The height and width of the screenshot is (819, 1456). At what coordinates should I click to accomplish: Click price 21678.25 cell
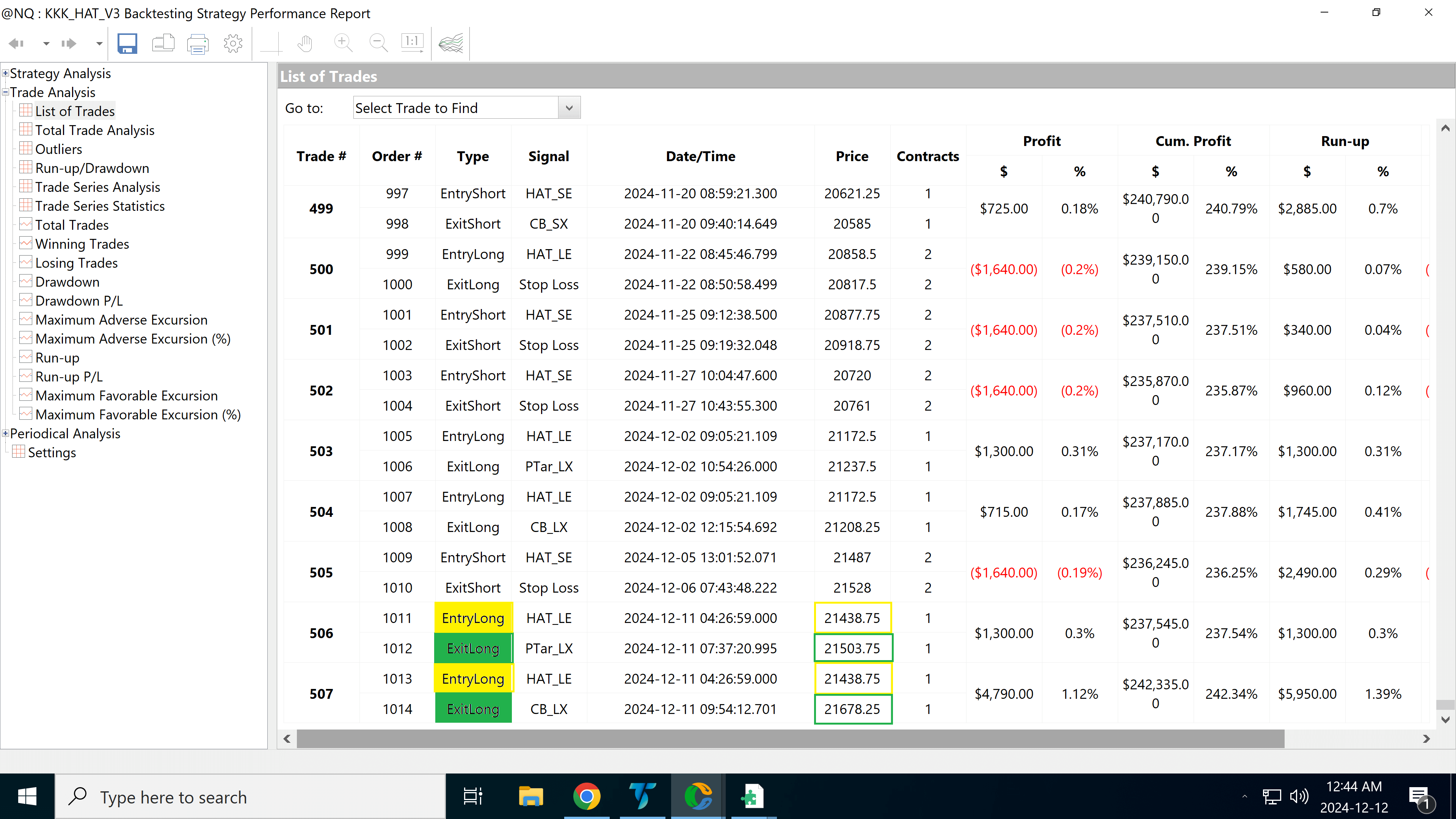852,709
